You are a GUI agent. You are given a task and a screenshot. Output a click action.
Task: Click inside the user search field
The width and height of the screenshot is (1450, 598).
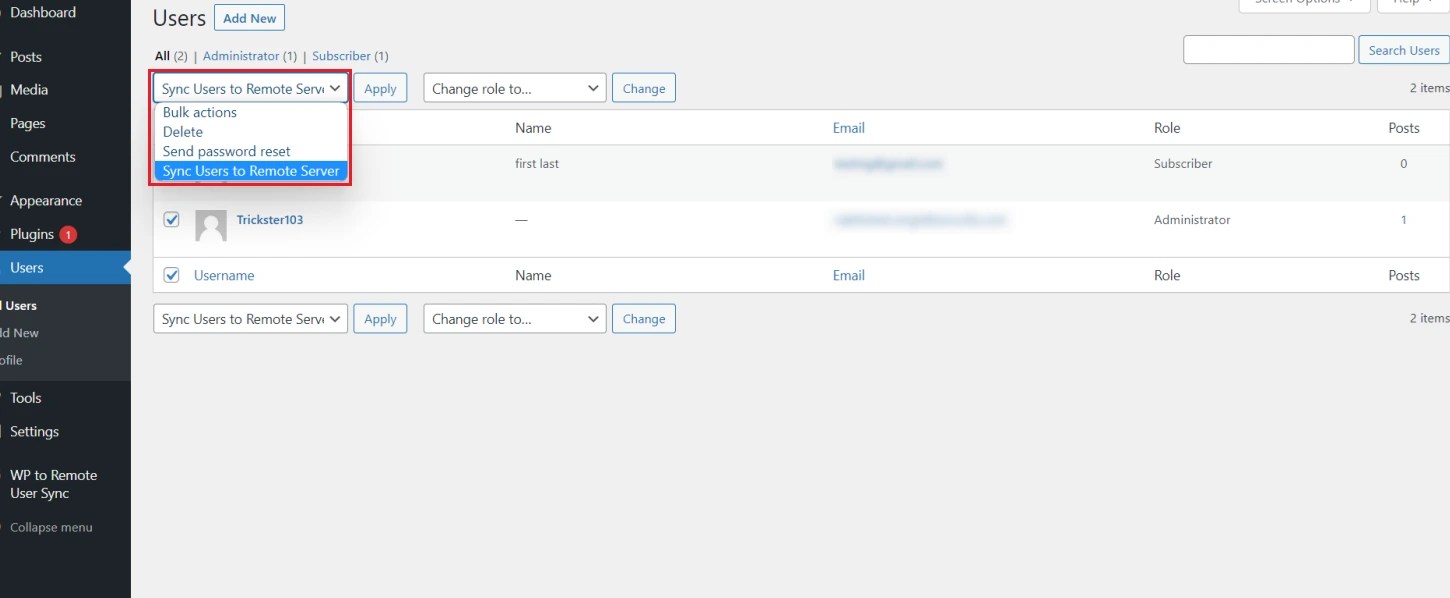1268,48
